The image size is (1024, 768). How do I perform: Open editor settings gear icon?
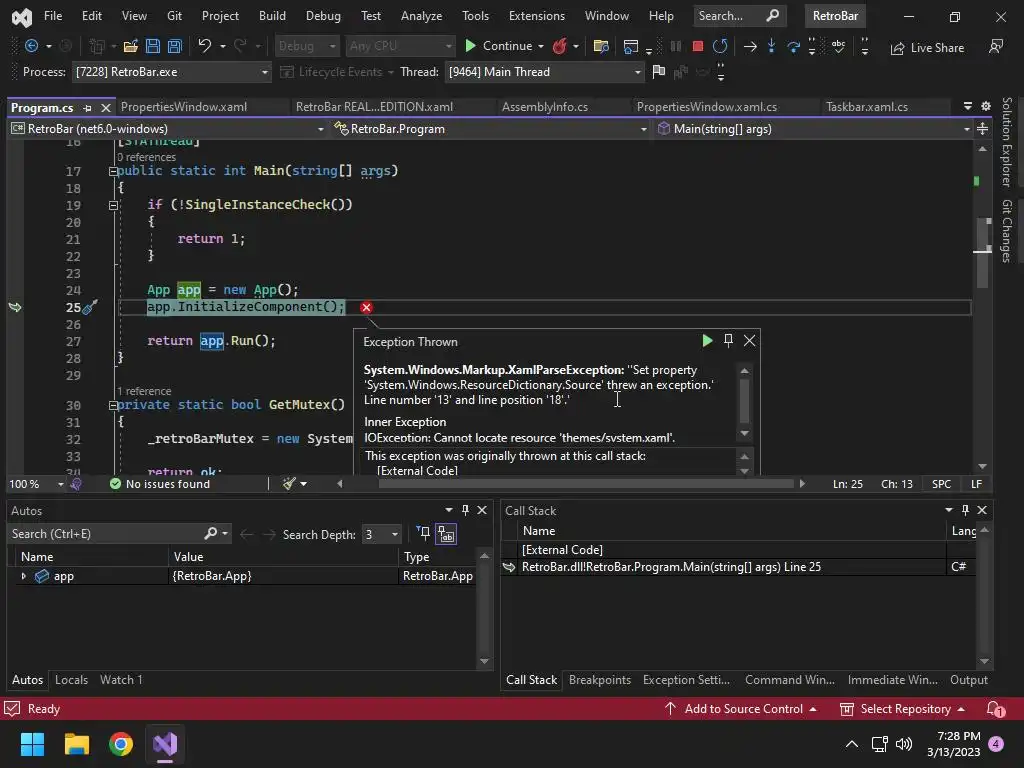pos(986,106)
